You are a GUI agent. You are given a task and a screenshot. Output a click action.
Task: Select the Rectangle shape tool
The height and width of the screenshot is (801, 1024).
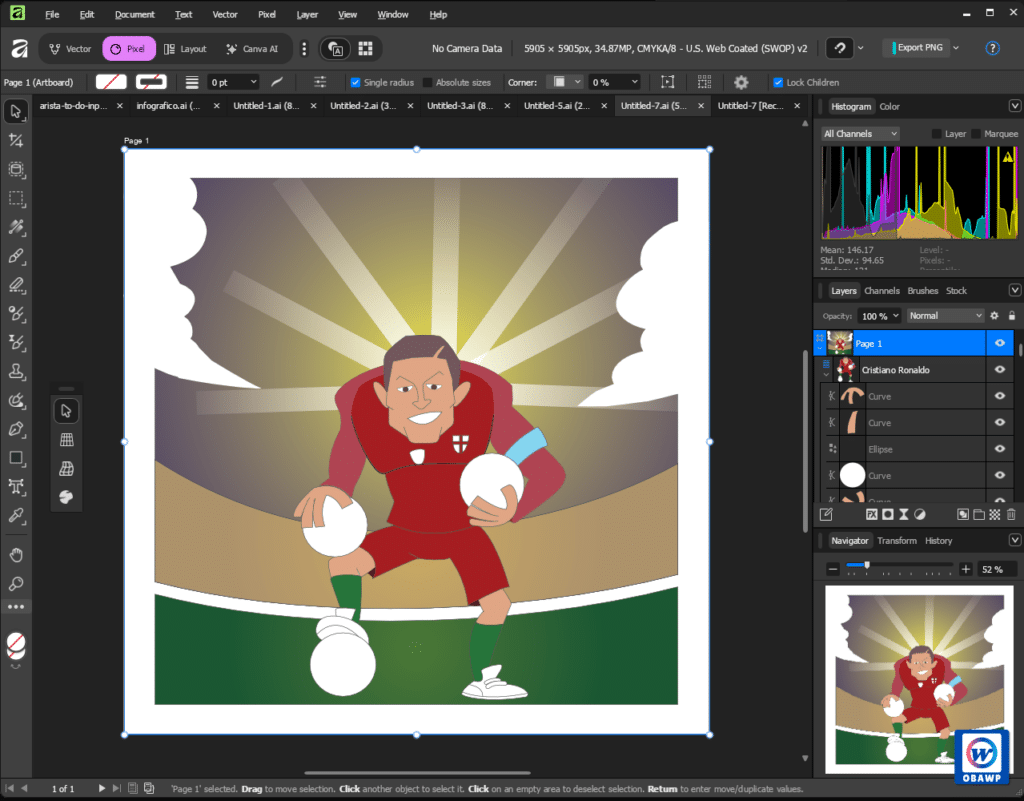[x=16, y=458]
